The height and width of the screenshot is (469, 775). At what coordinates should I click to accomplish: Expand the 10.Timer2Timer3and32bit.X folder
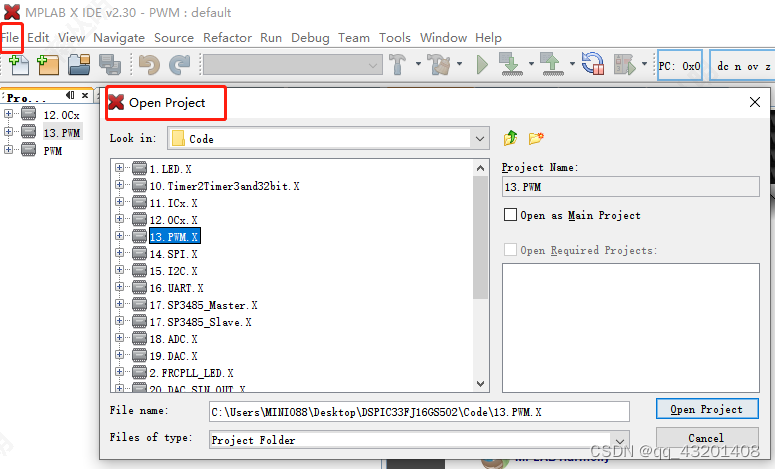click(119, 185)
